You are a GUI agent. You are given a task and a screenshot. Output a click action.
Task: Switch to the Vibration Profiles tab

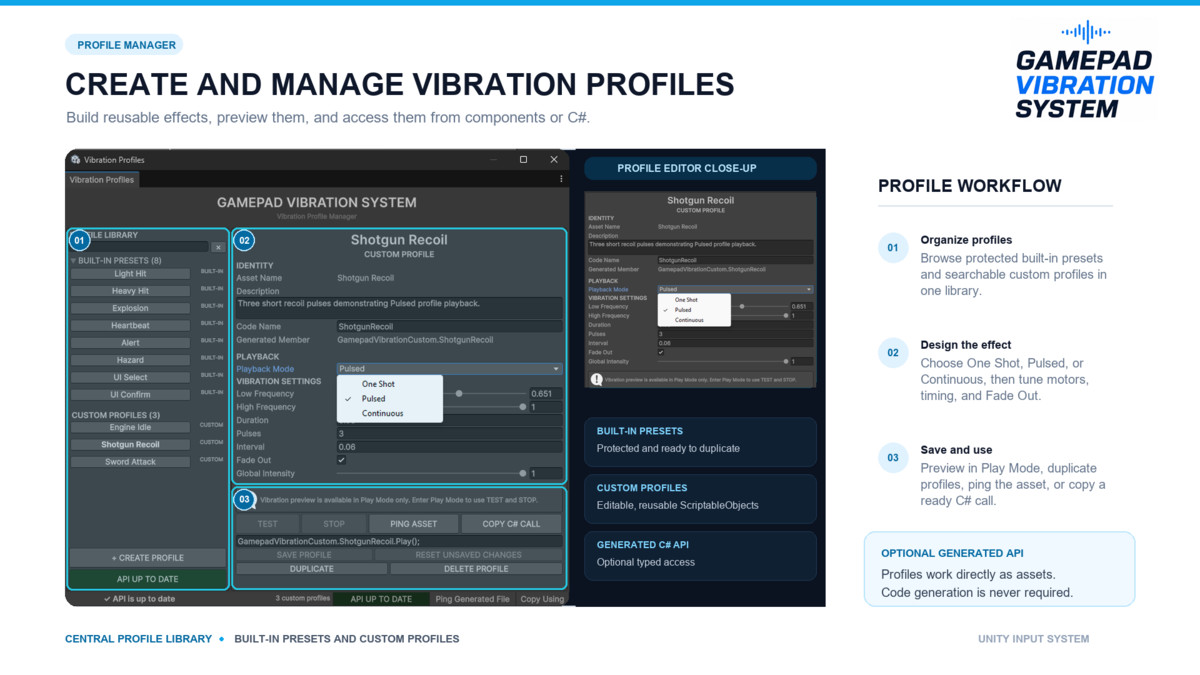click(102, 180)
